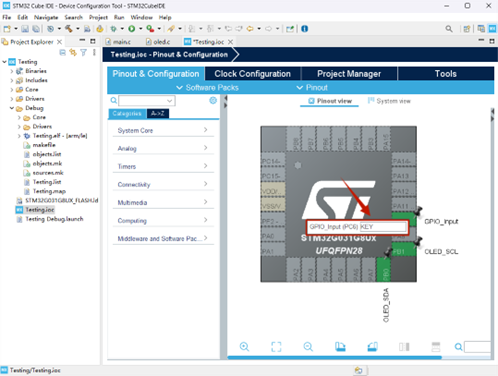
Task: Open the toolbar search magnifier
Action: [x=449, y=29]
